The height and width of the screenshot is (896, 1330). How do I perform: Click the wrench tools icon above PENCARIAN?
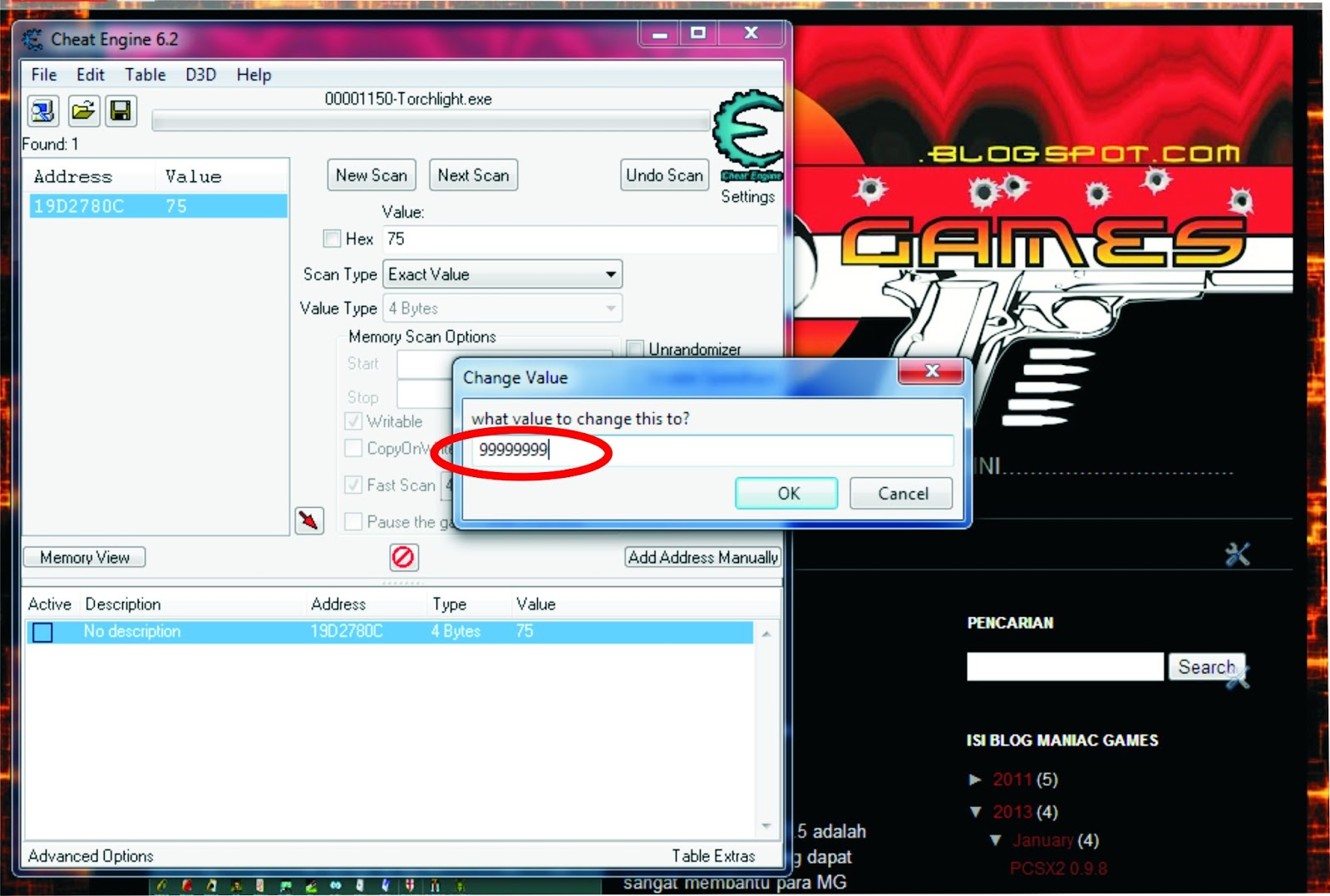[x=1237, y=554]
